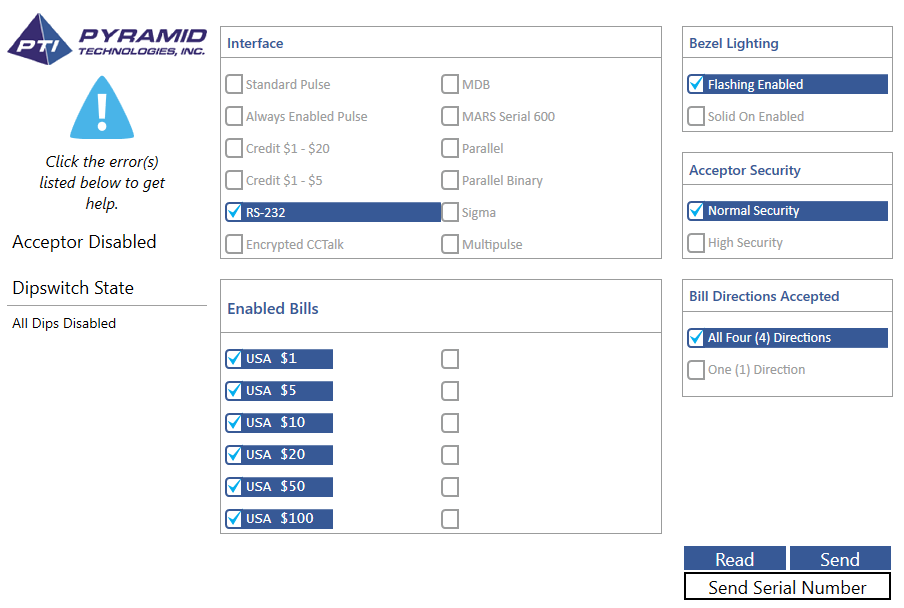Click the Acceptor Disabled error message
Screen dimensions: 904x608
point(84,242)
